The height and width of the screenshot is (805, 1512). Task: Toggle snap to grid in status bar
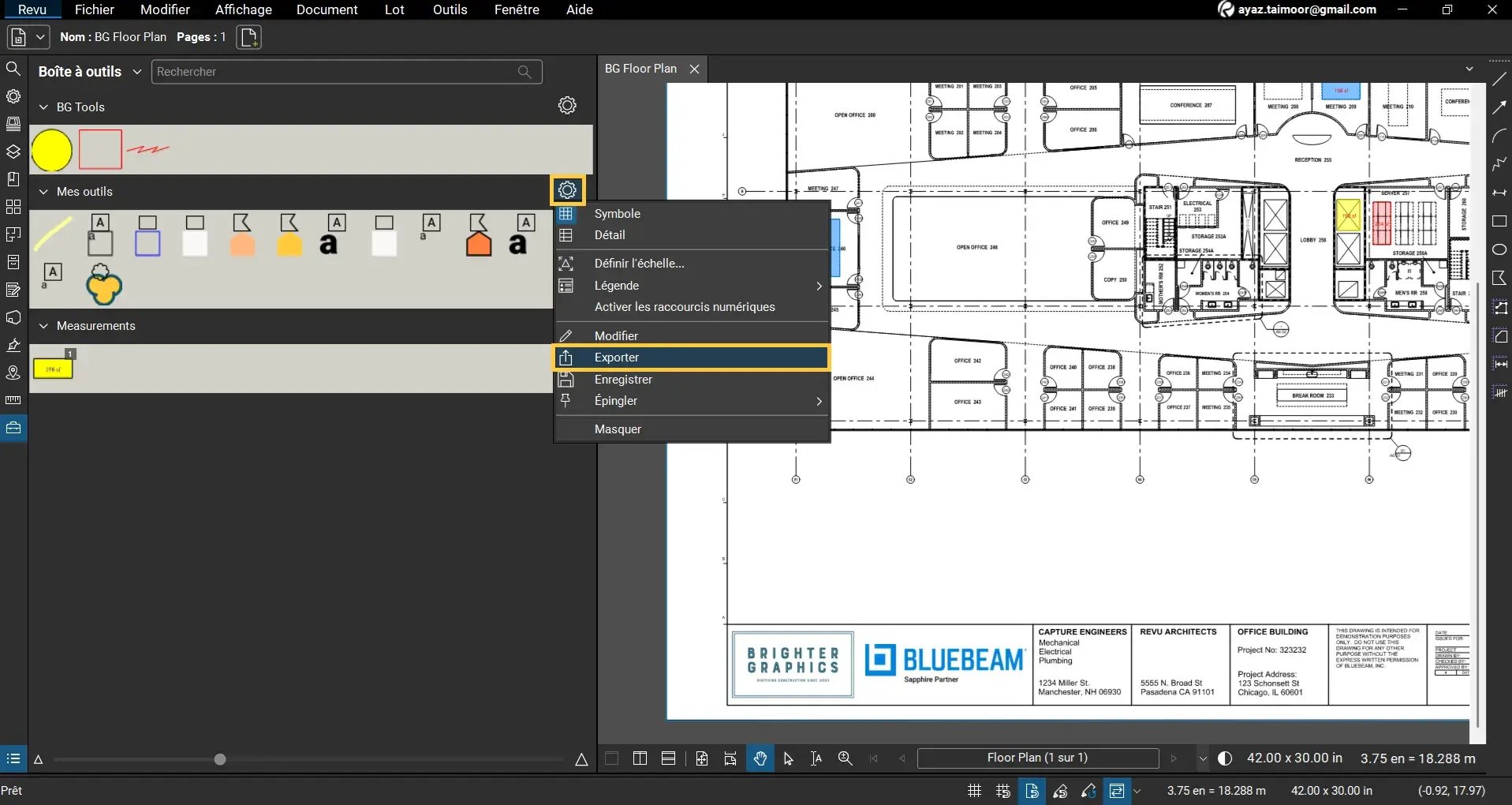(x=1002, y=791)
